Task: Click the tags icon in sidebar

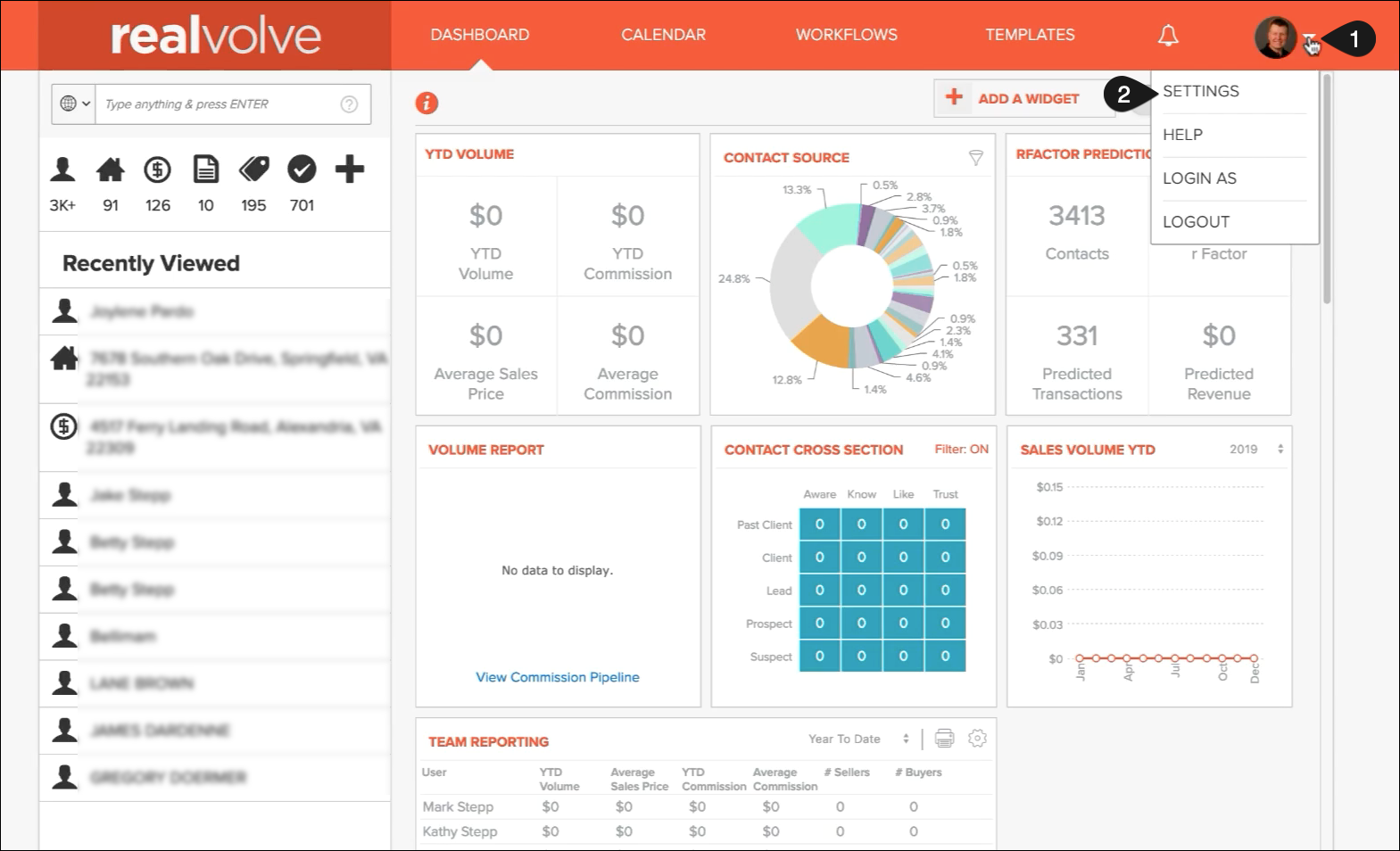Action: [254, 169]
